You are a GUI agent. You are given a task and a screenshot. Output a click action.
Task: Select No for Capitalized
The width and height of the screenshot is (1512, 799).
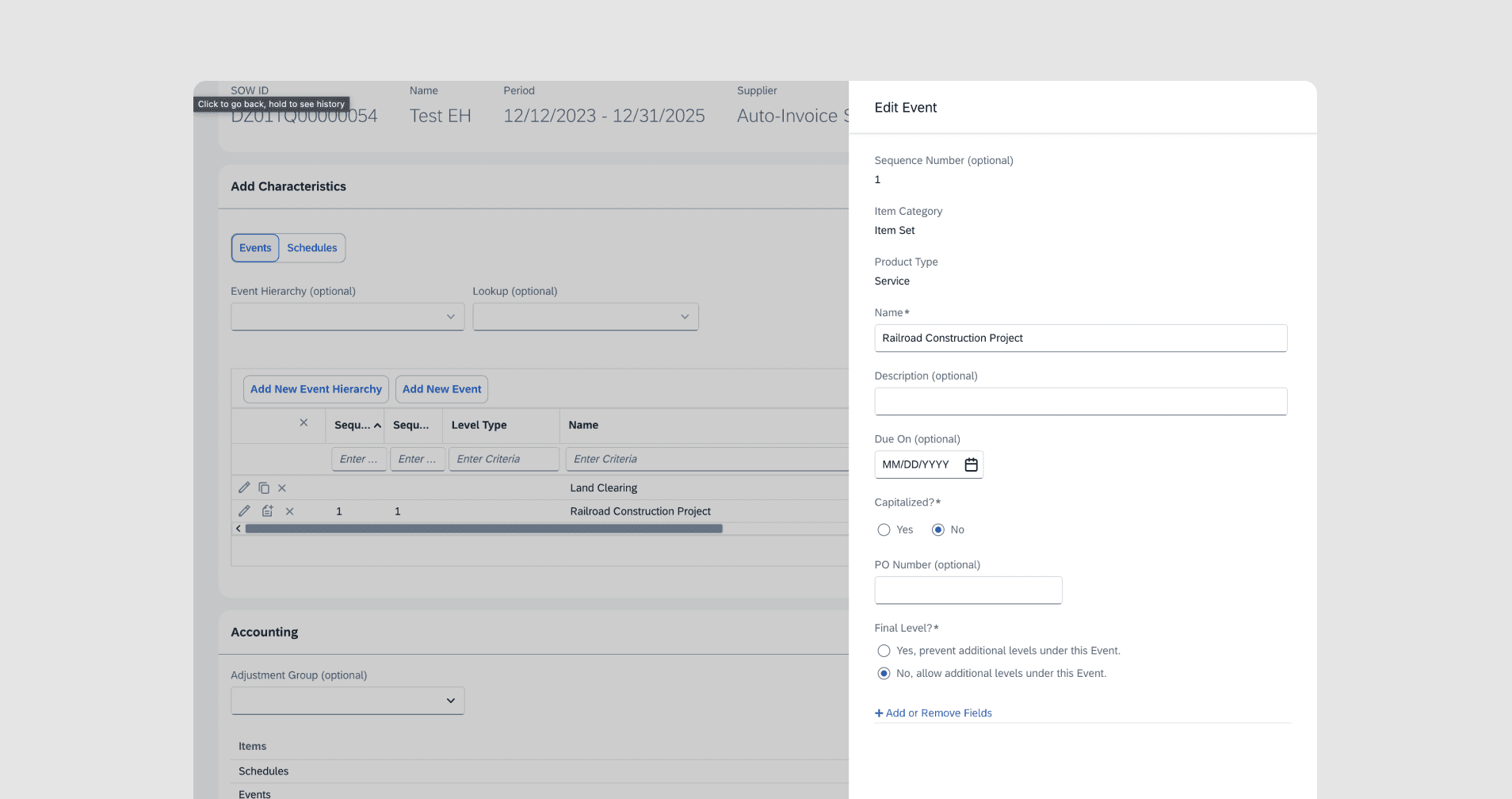pyautogui.click(x=938, y=529)
